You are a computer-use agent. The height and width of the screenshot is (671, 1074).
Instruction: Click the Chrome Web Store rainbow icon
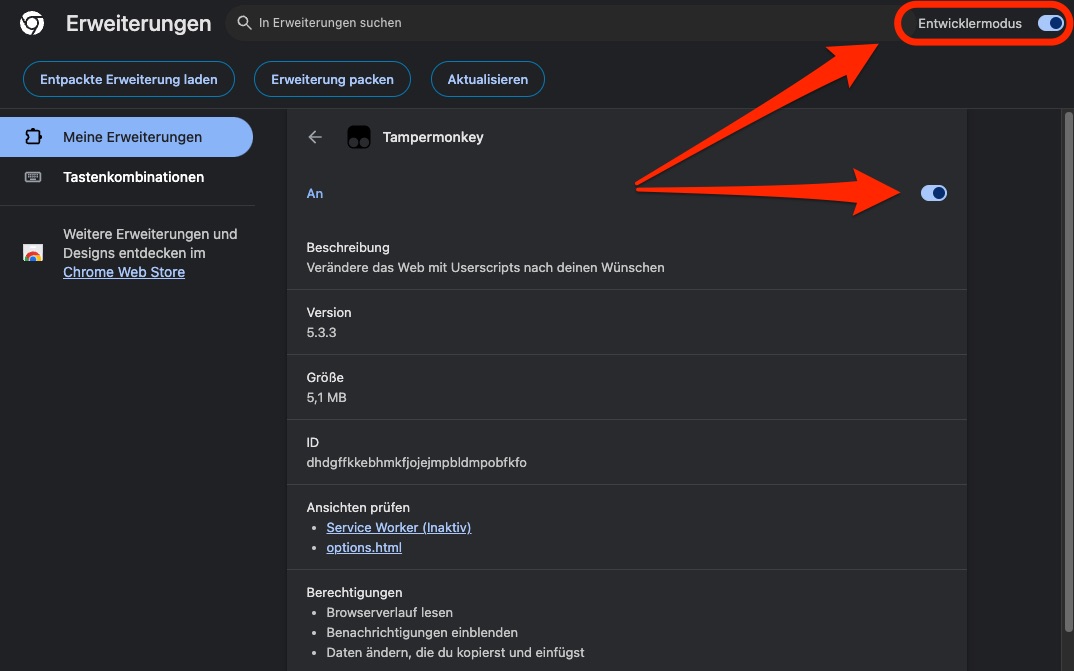(33, 253)
